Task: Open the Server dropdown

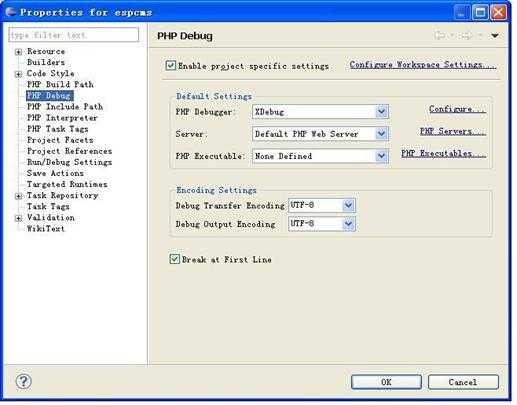Action: coord(381,134)
